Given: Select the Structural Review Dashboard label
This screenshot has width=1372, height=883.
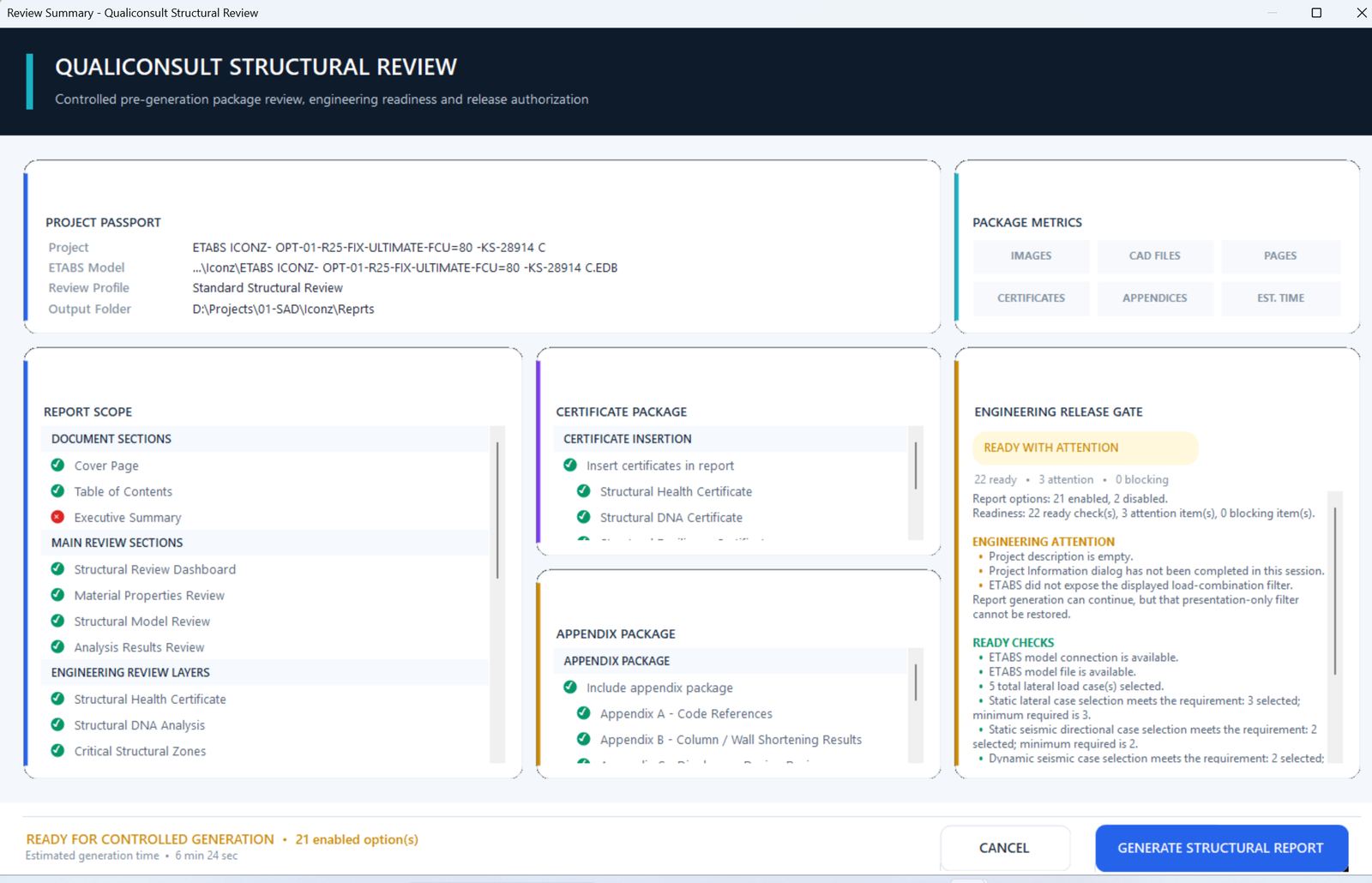Looking at the screenshot, I should (x=155, y=569).
